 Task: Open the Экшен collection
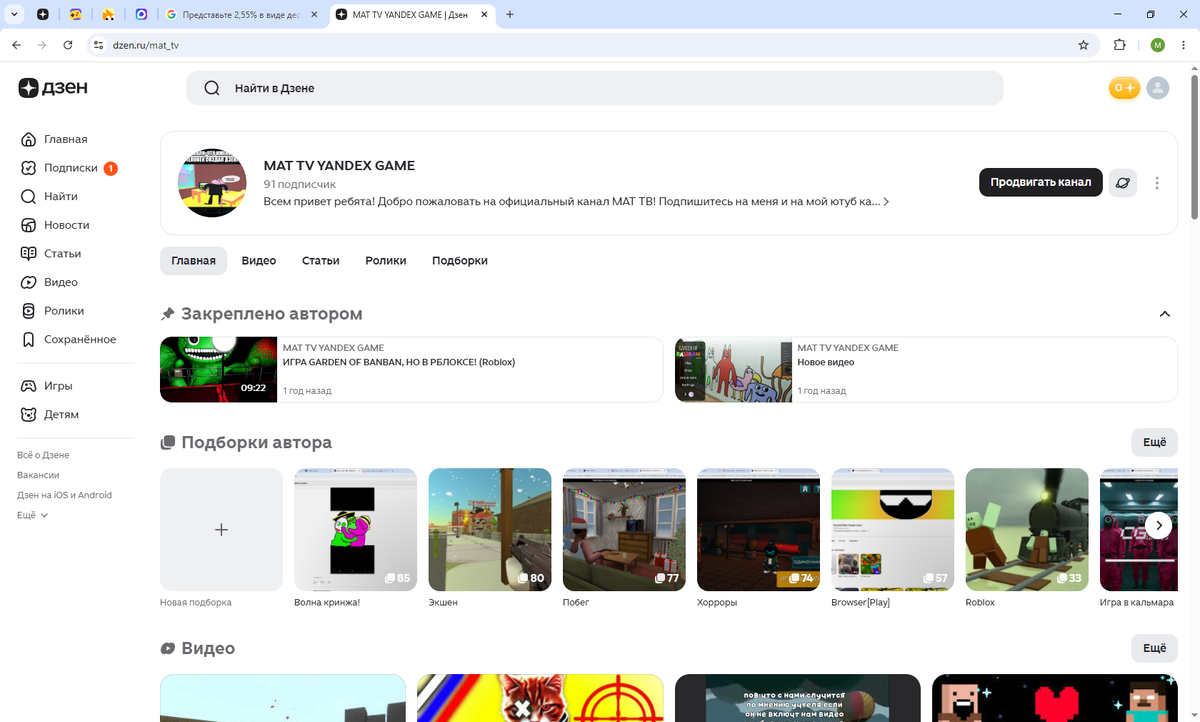489,530
